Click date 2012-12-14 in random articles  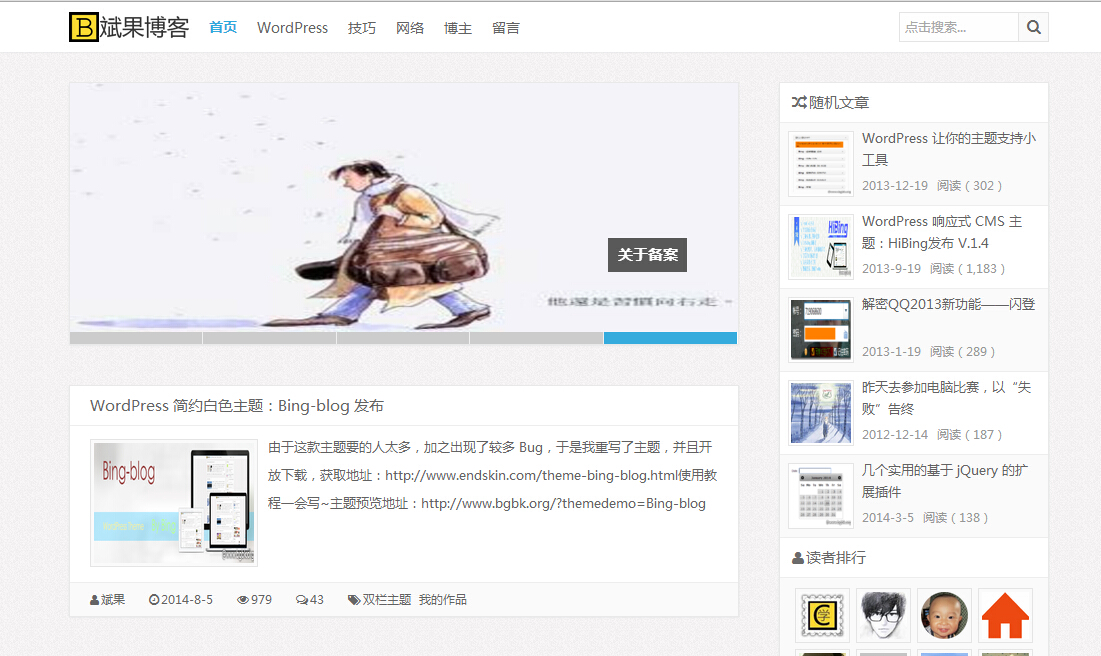coord(895,434)
